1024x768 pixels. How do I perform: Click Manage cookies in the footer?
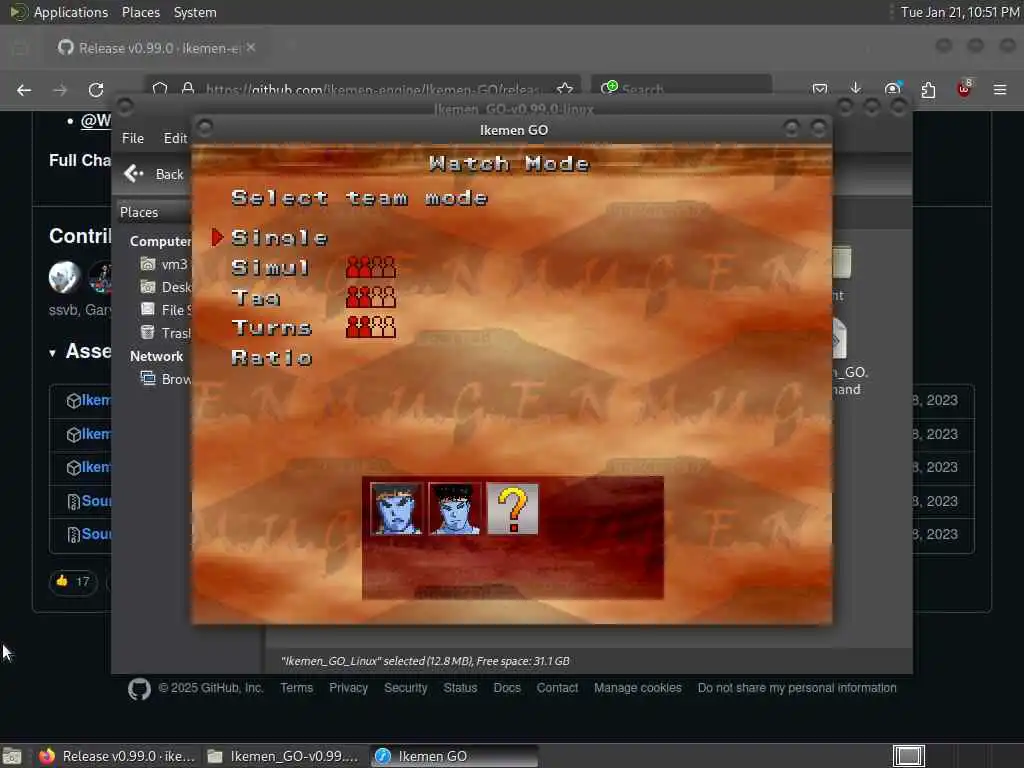(637, 688)
